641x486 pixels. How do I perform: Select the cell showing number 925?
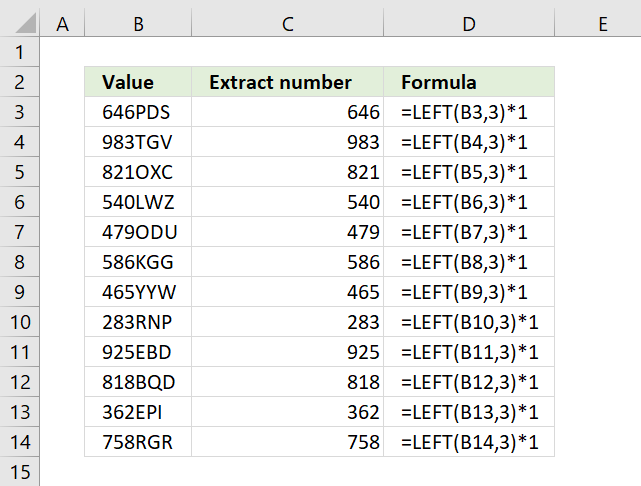point(287,352)
